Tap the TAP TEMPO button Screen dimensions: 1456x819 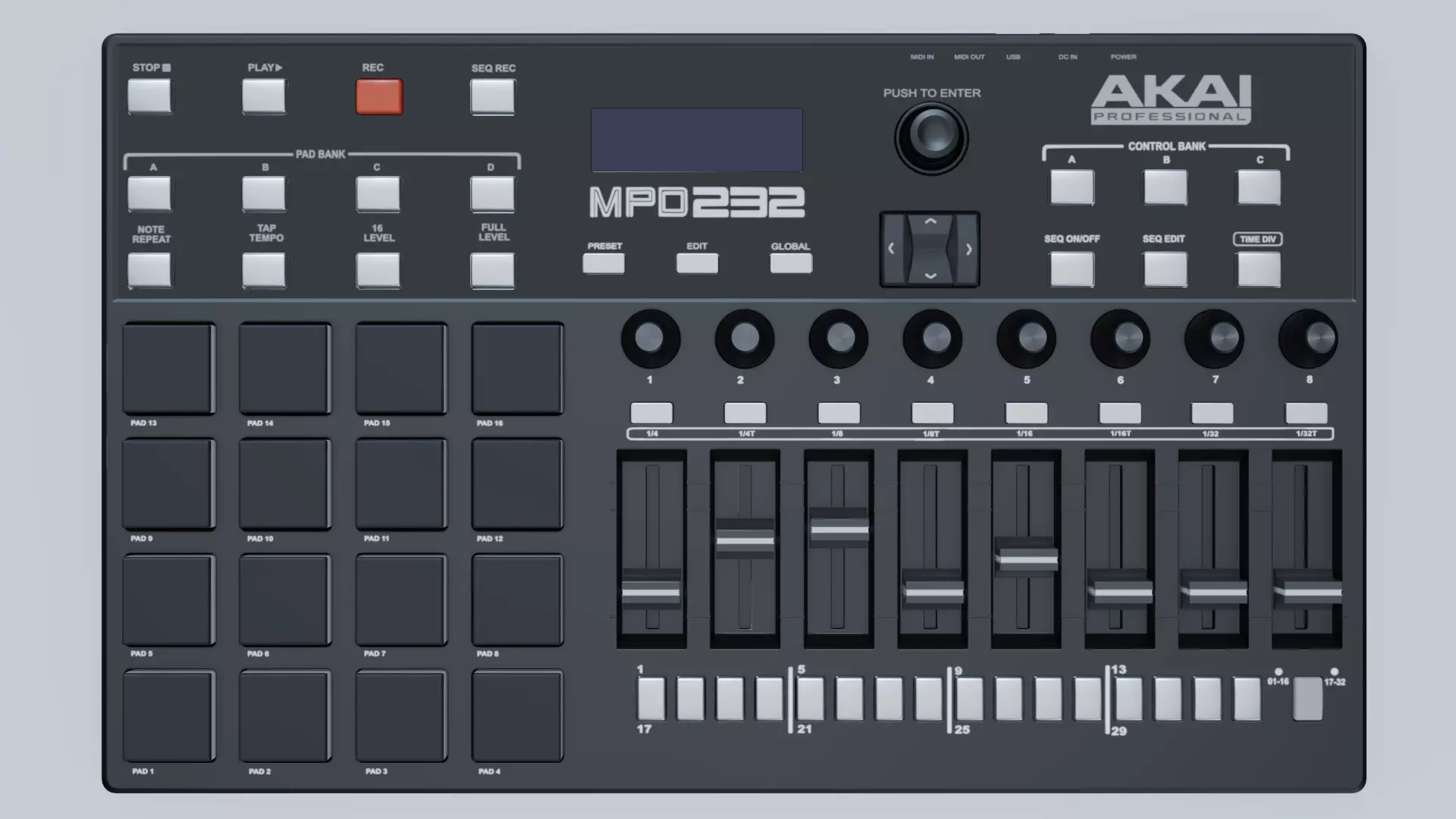[x=264, y=270]
